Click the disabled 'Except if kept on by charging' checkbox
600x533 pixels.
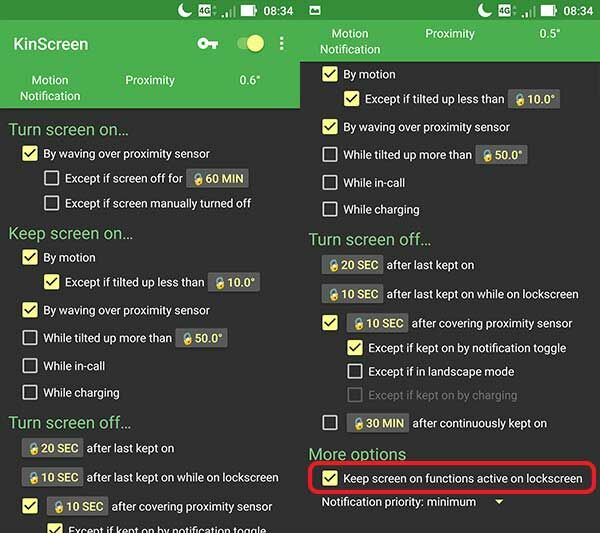pyautogui.click(x=354, y=396)
